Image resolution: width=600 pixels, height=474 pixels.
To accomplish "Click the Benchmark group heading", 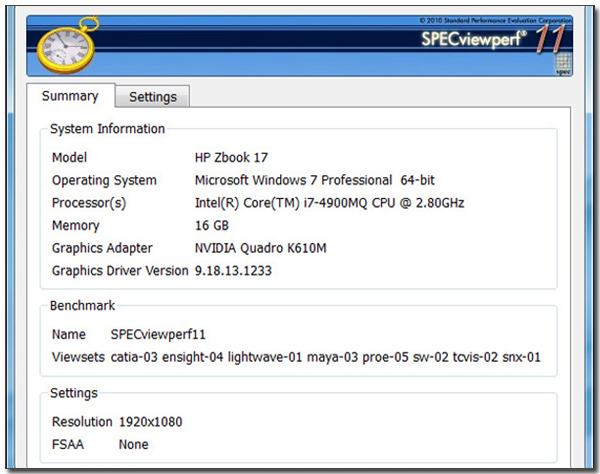I will click(82, 305).
